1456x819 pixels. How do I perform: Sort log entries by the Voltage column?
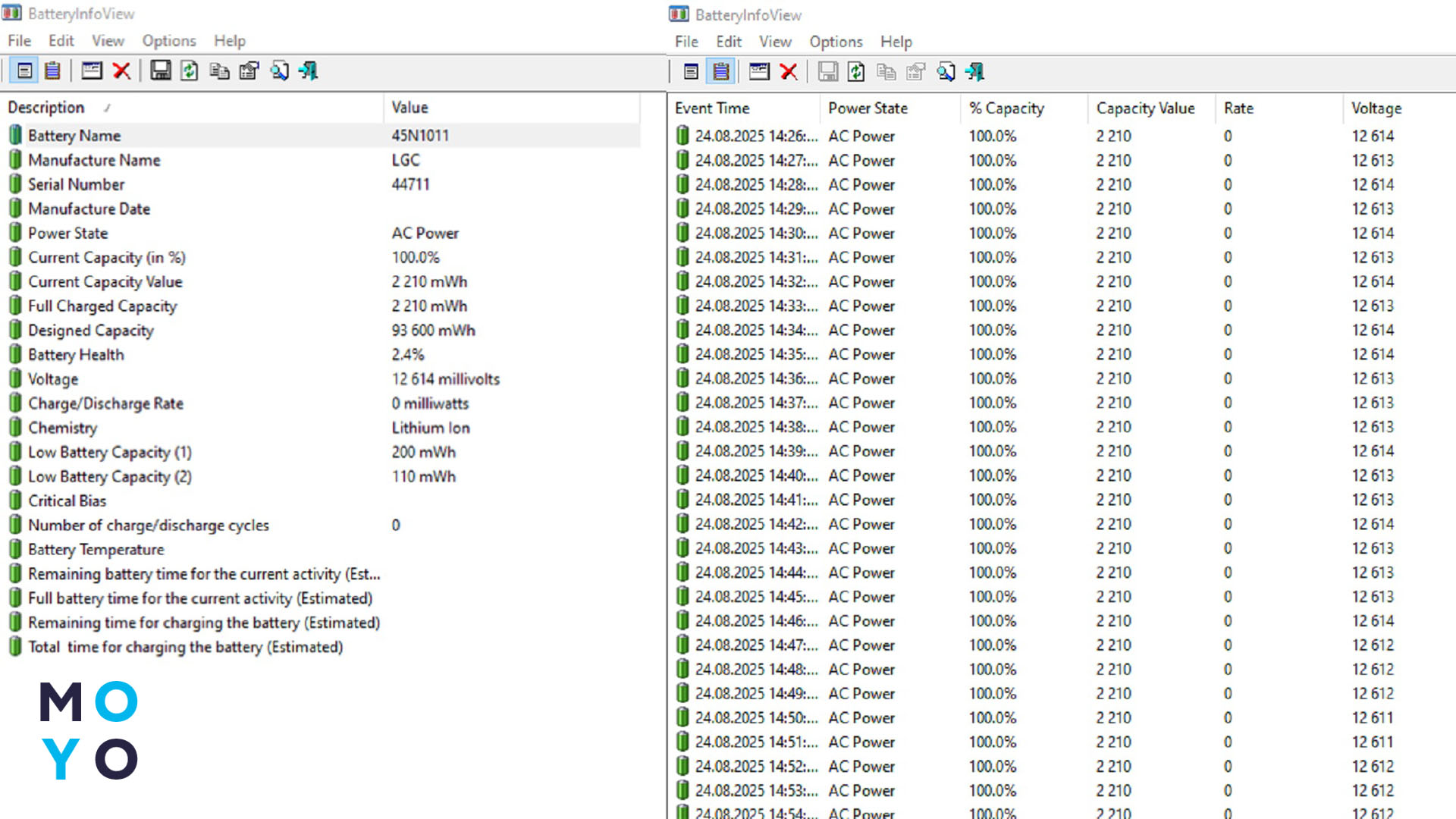coord(1376,108)
